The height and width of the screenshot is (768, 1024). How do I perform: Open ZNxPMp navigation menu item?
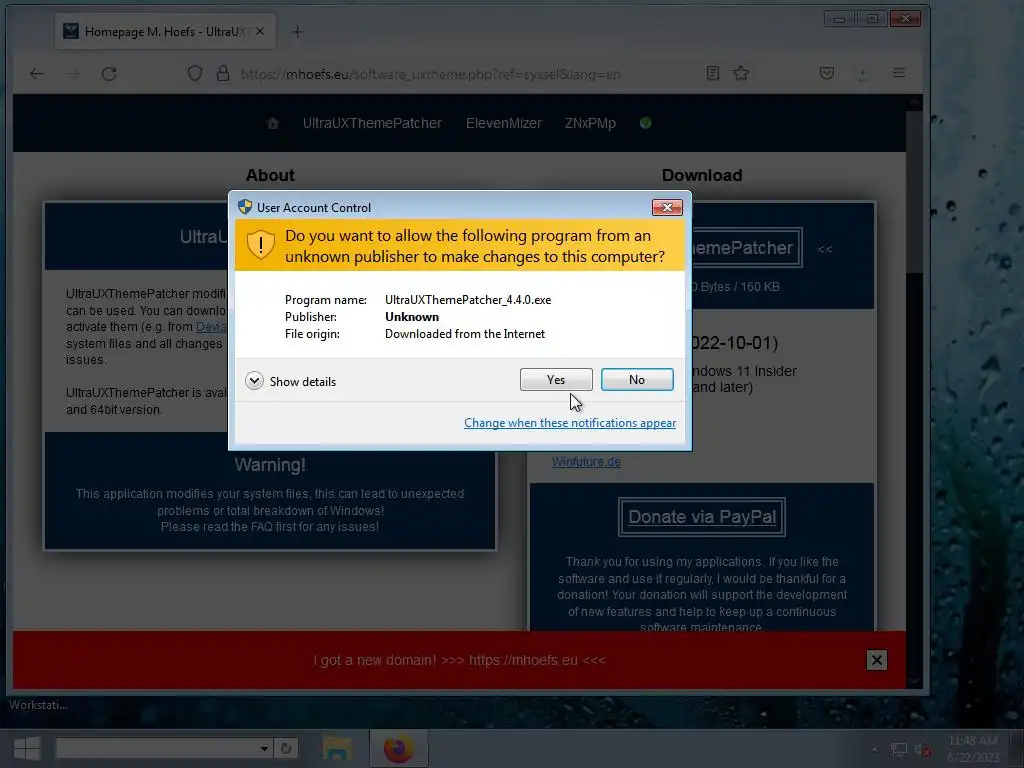(590, 123)
